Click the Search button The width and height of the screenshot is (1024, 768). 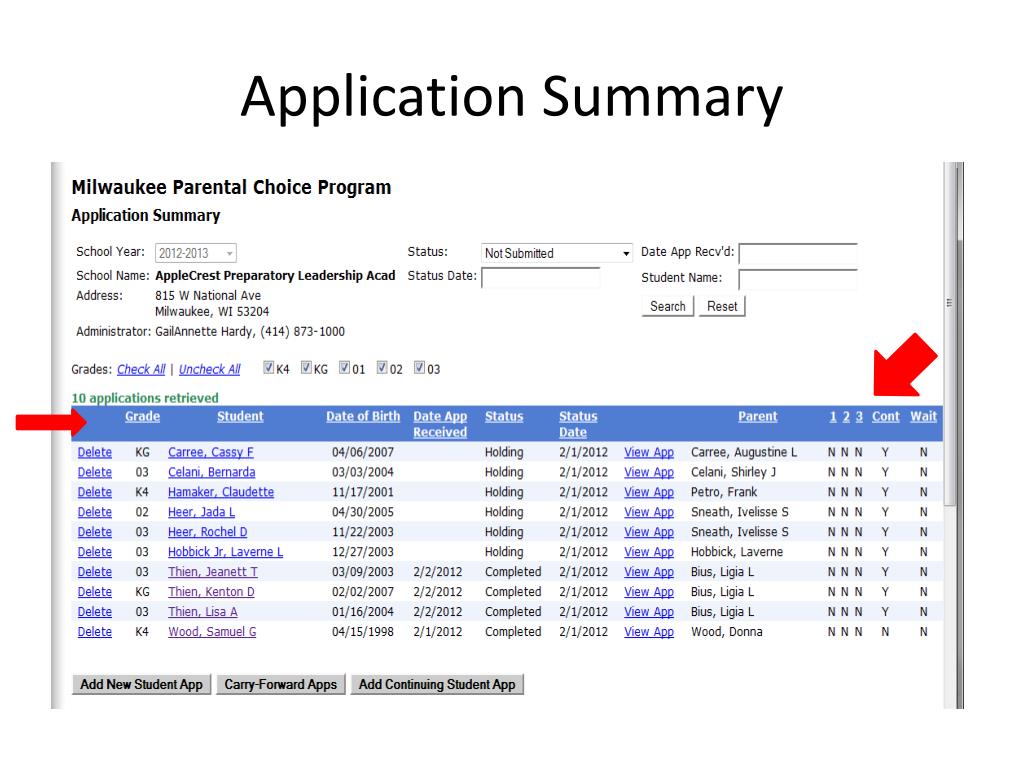click(667, 306)
